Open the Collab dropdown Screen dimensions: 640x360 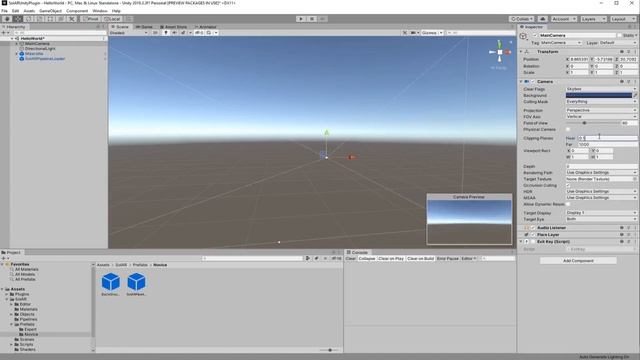click(x=521, y=19)
